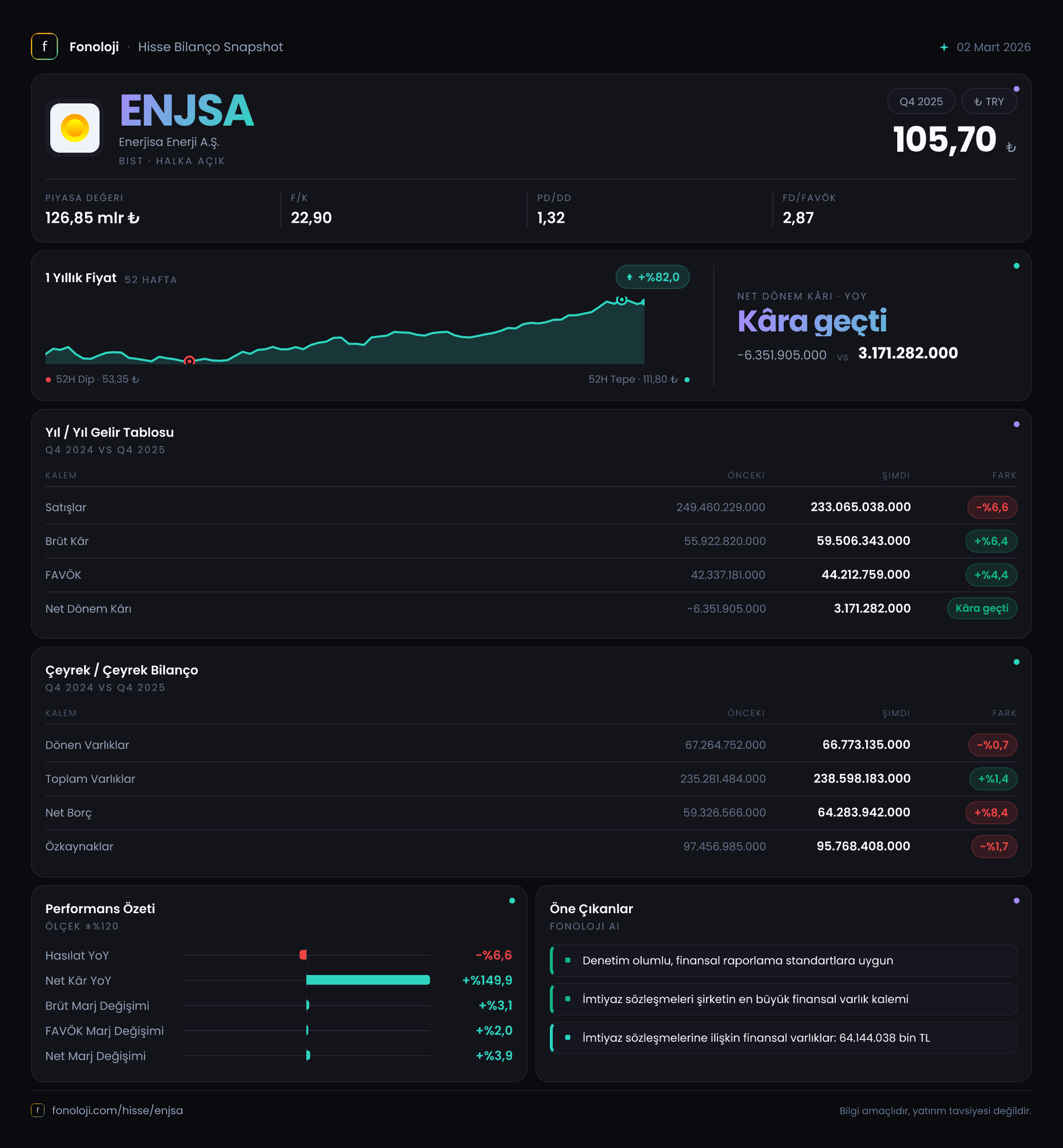
Task: Click the large 'Kâra geçti' headline
Action: (x=812, y=321)
